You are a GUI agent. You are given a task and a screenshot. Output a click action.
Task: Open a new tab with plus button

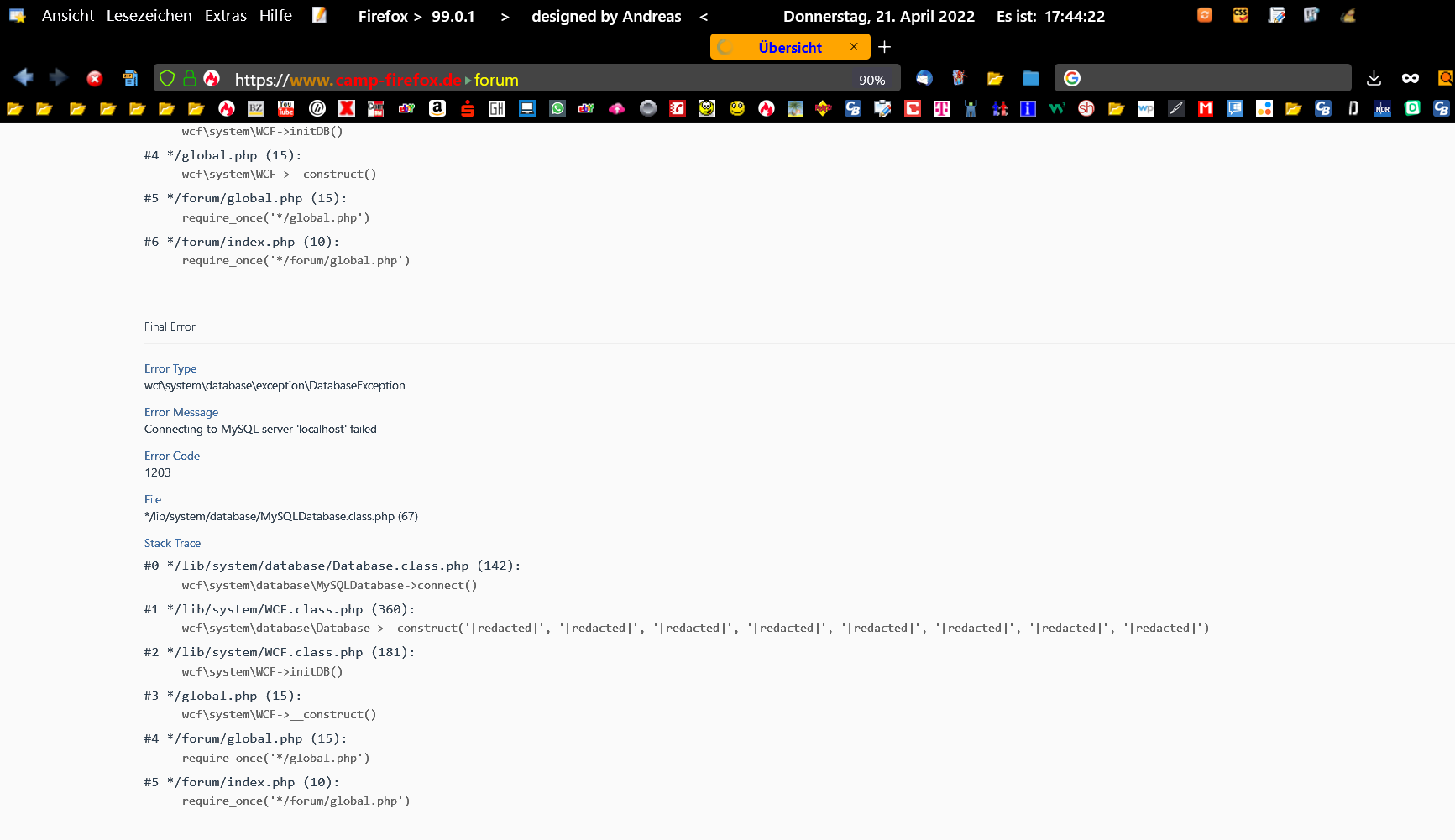(x=884, y=47)
